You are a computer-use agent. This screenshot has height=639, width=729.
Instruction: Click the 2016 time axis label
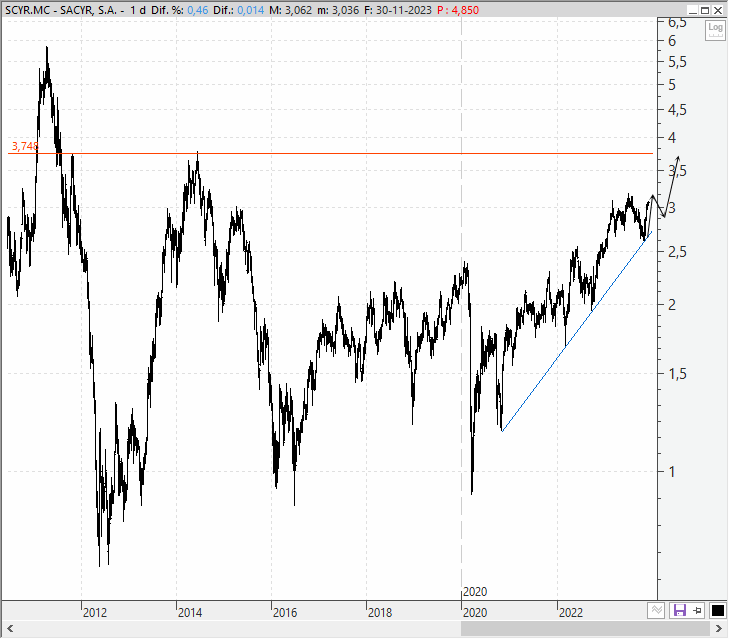(285, 612)
